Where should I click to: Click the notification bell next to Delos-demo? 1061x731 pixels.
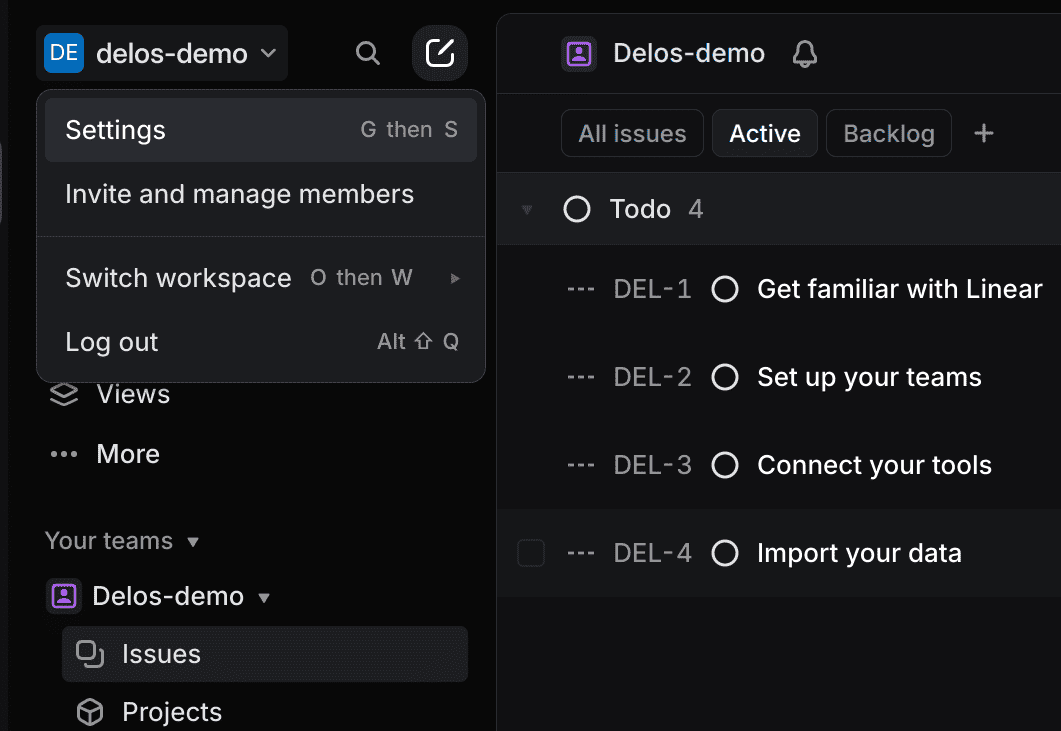coord(805,53)
